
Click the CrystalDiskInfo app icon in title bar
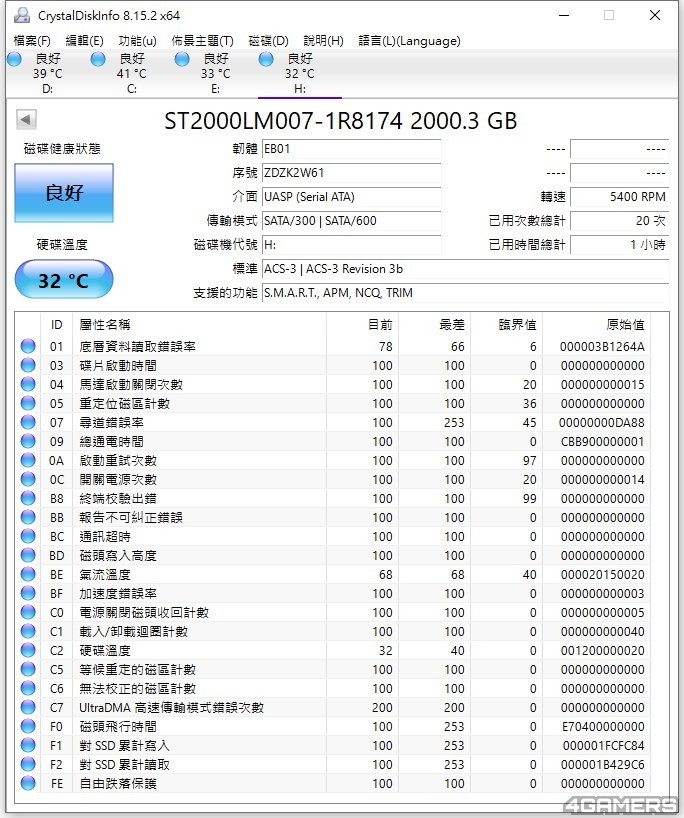21,16
